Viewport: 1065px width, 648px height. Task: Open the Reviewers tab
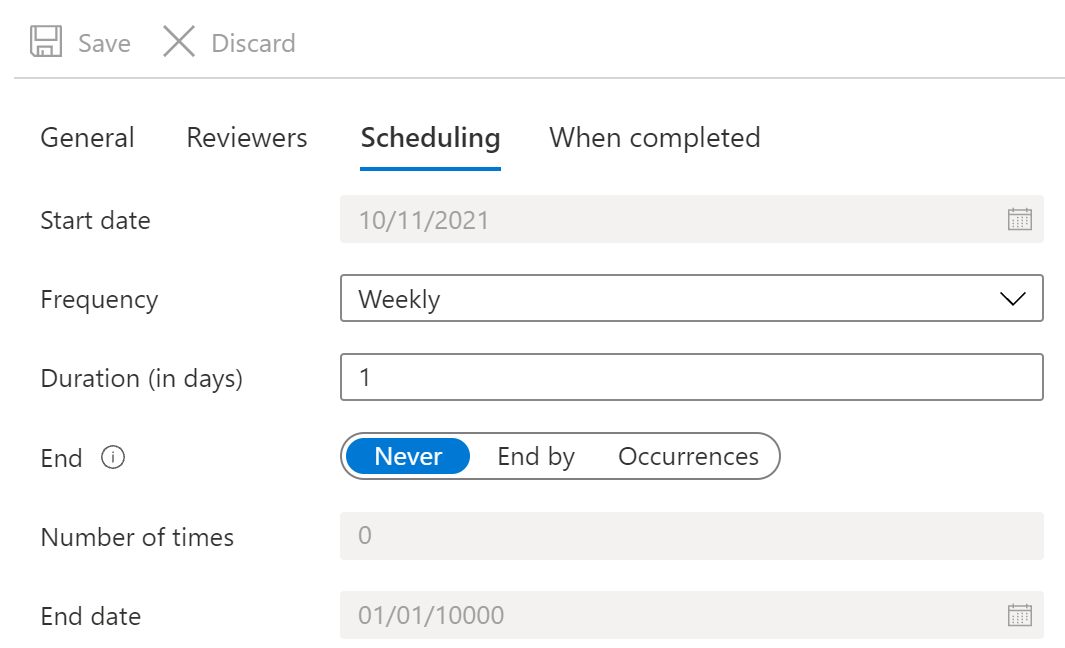(x=247, y=138)
